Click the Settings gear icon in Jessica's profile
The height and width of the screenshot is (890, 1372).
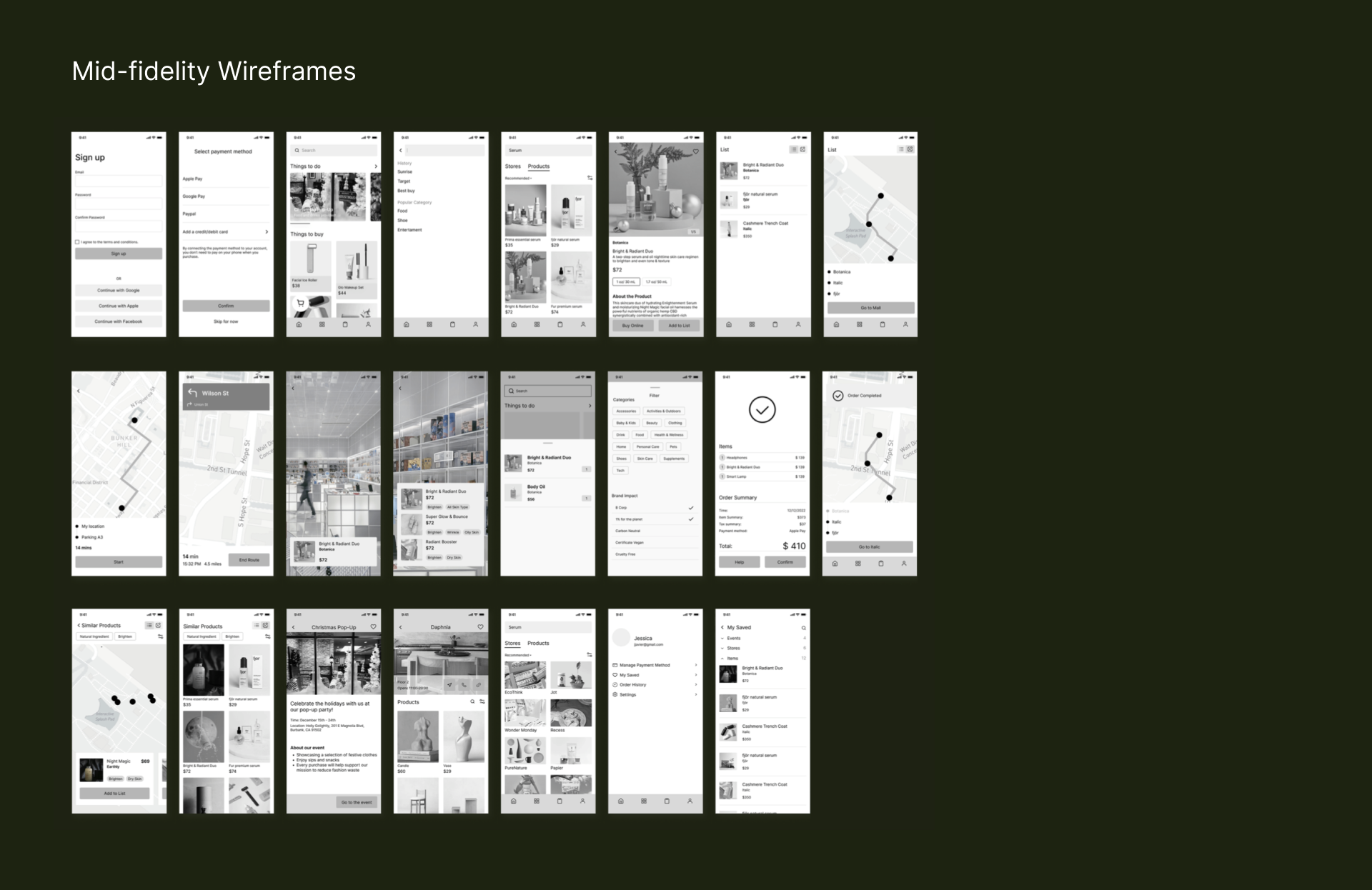pyautogui.click(x=615, y=694)
